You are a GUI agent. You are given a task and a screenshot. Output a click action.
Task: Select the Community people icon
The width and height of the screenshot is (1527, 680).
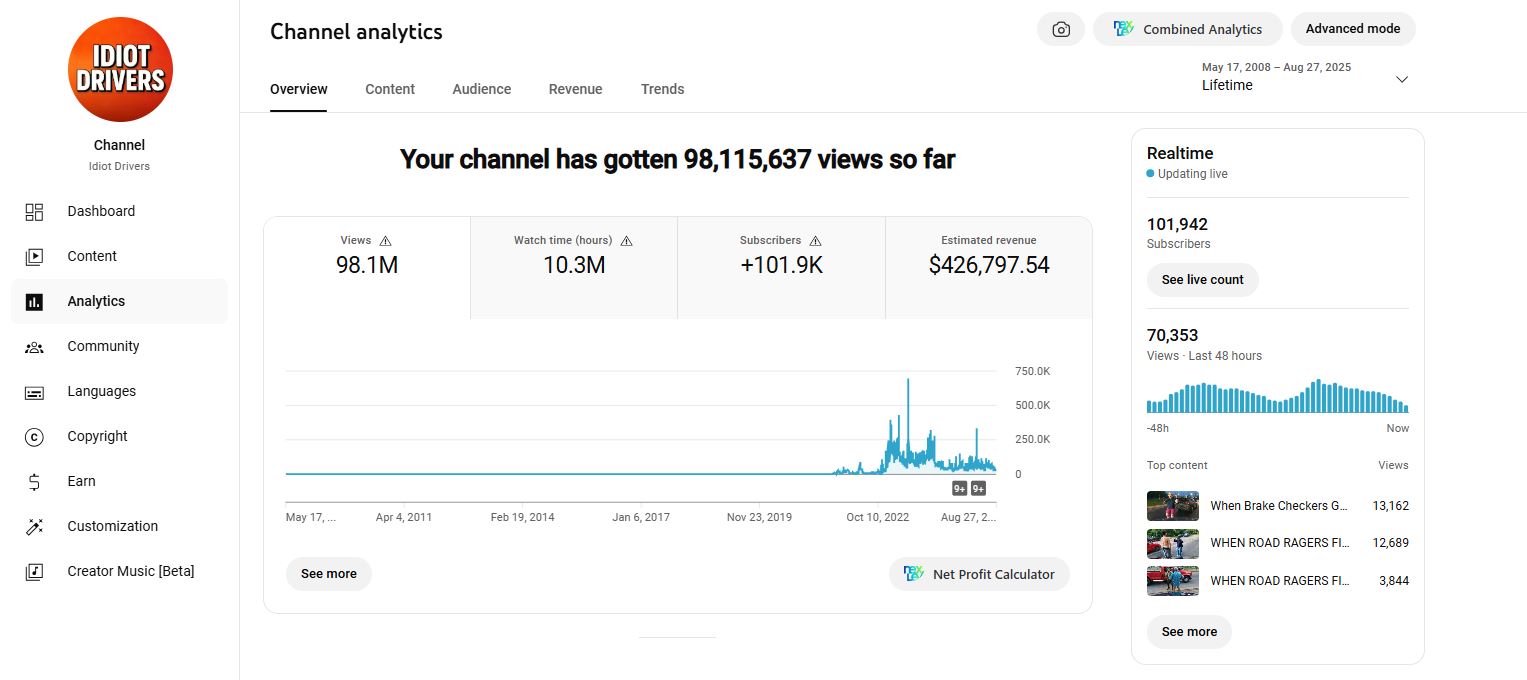[x=34, y=347]
